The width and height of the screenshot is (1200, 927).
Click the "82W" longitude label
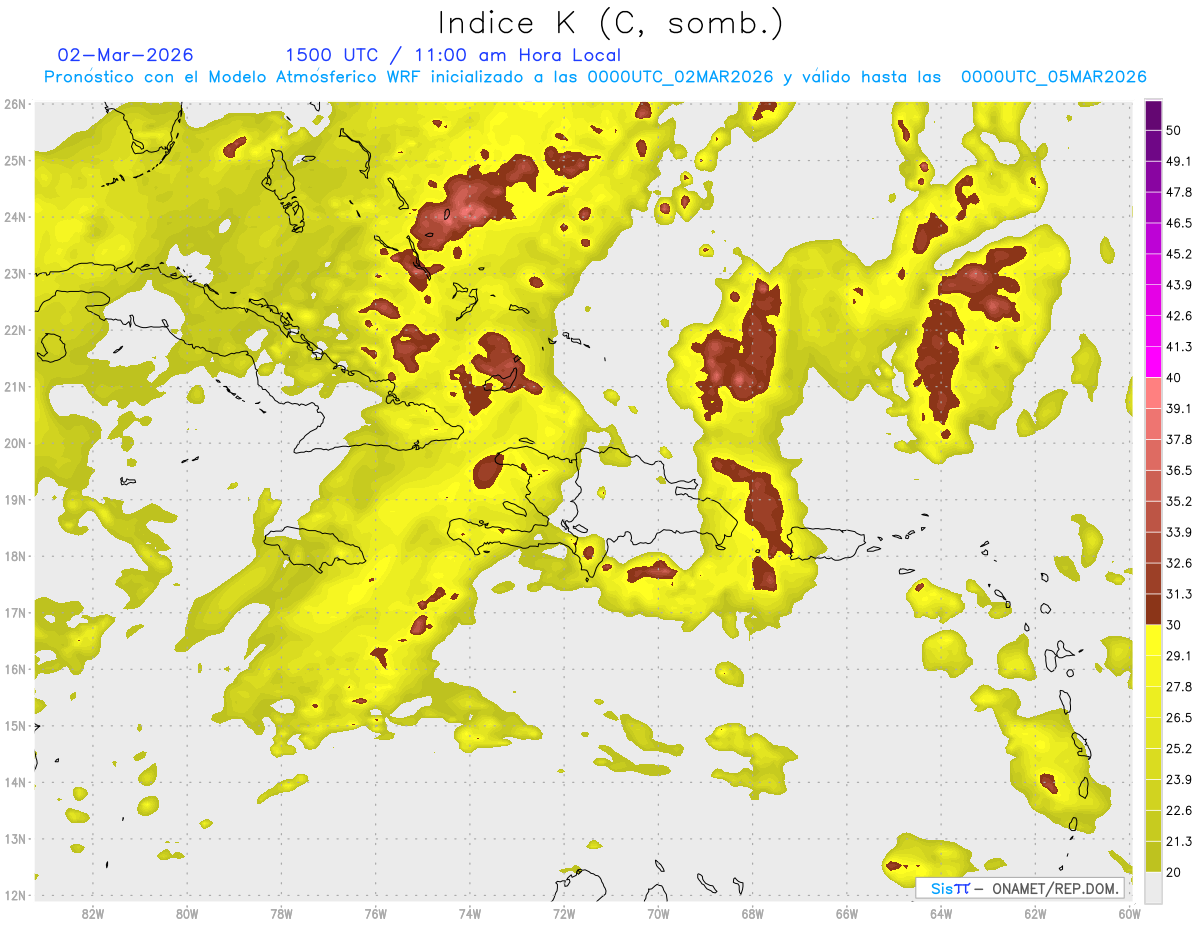coord(92,914)
